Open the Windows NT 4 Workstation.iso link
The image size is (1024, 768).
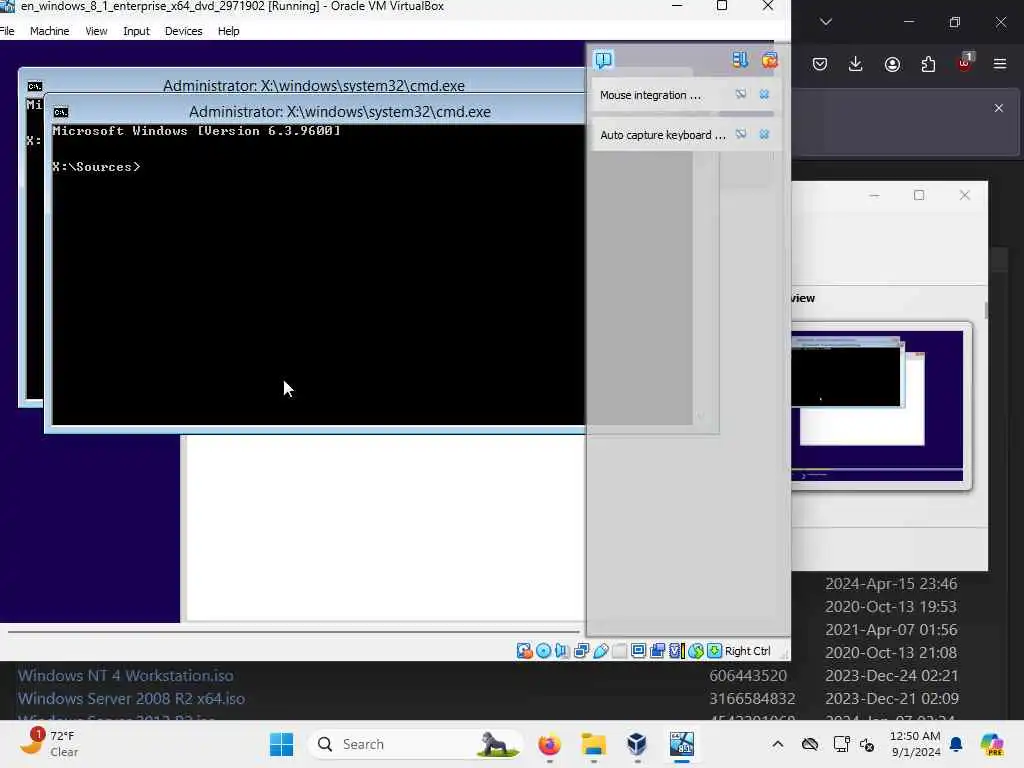coord(125,675)
